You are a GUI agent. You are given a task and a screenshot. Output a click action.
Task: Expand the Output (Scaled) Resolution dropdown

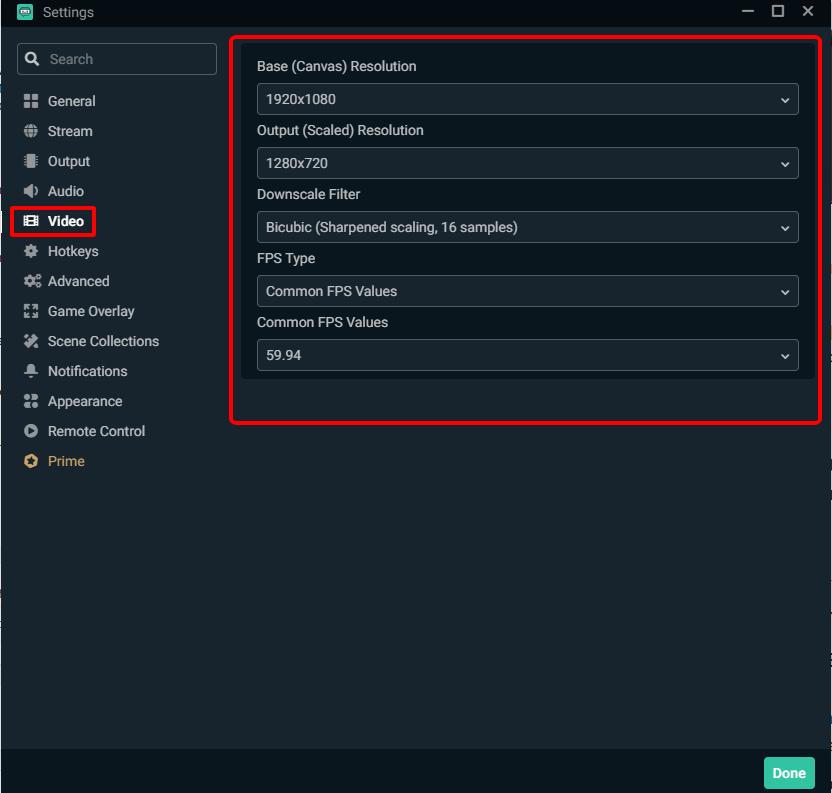pyautogui.click(x=527, y=163)
